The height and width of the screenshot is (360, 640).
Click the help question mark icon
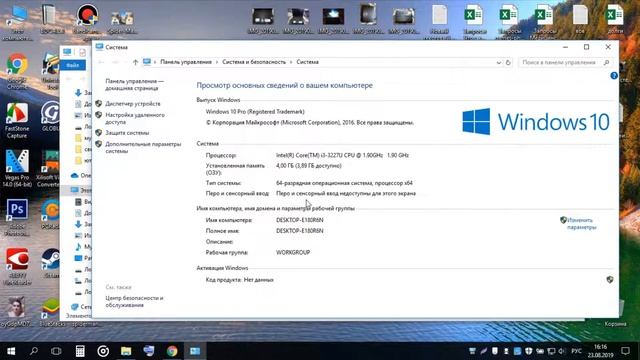point(613,76)
